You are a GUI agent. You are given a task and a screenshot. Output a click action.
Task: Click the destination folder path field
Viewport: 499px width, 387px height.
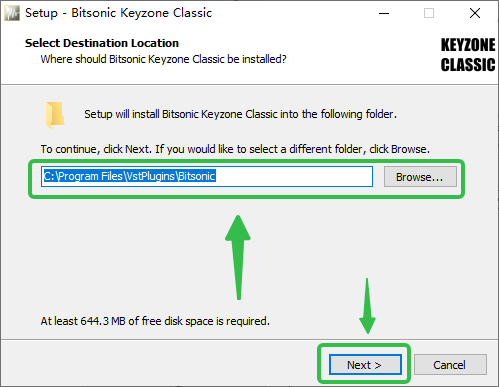pos(207,176)
